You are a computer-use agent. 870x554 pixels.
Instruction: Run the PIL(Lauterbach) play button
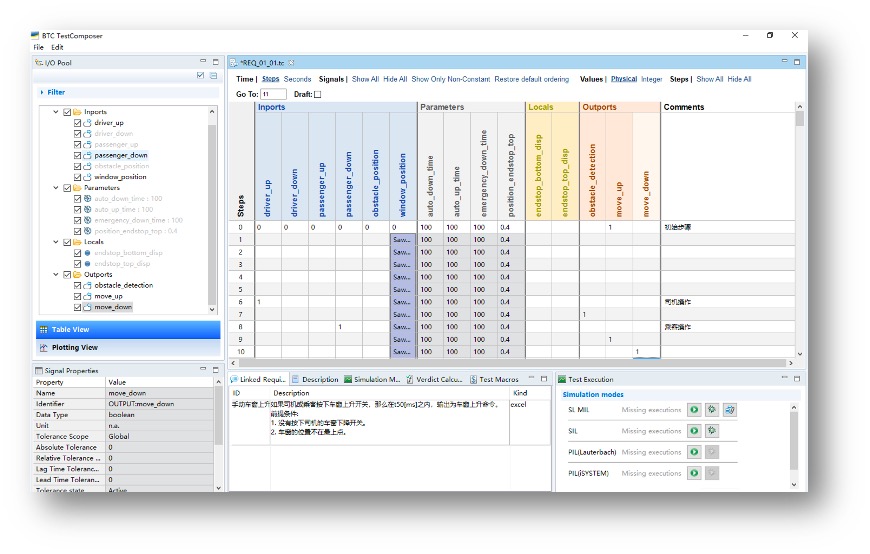[x=694, y=452]
